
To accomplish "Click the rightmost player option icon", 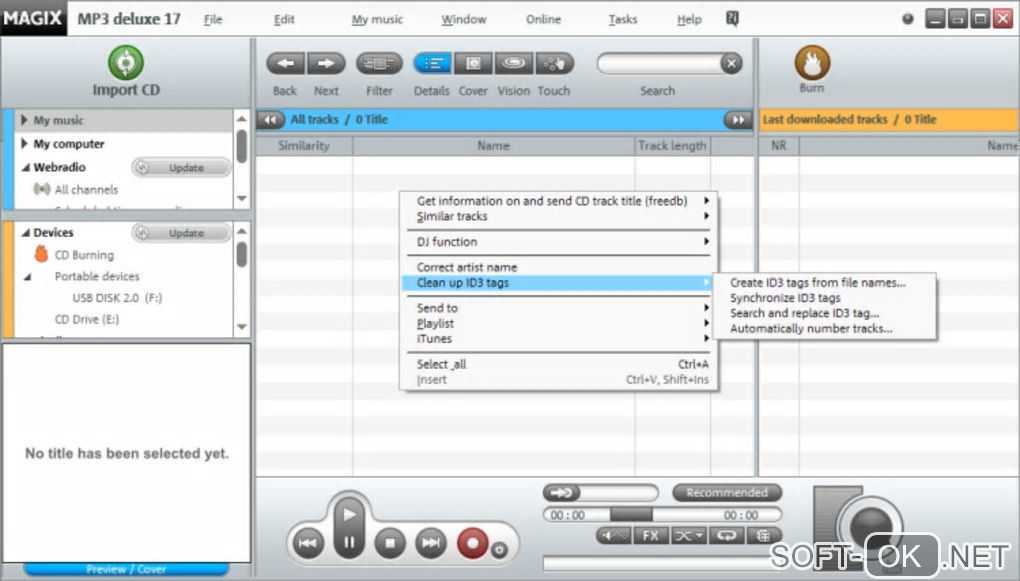I will click(x=764, y=535).
